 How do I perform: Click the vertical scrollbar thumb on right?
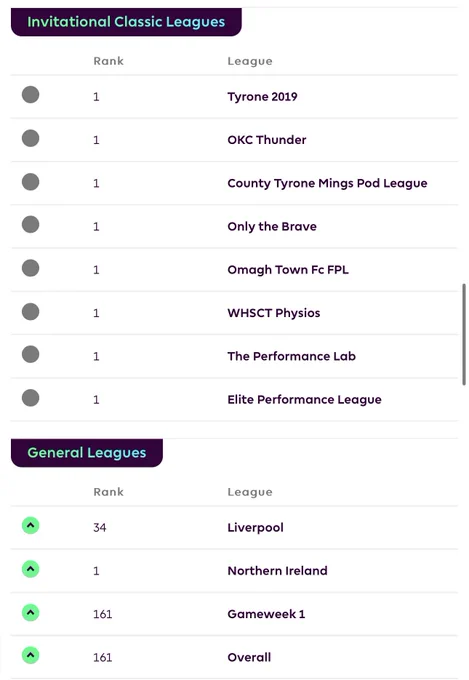coord(464,334)
